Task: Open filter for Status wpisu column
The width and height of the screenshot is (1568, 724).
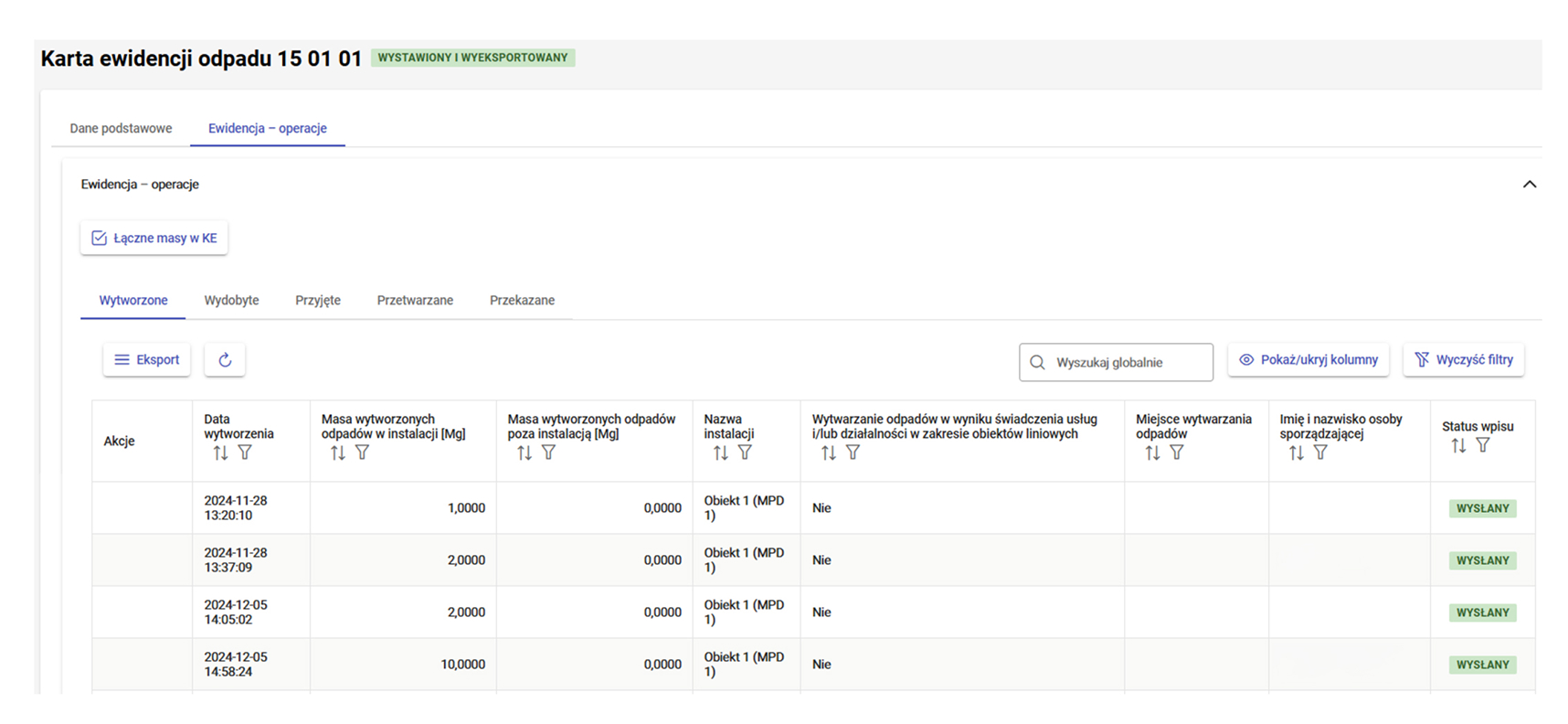Action: tap(1483, 445)
